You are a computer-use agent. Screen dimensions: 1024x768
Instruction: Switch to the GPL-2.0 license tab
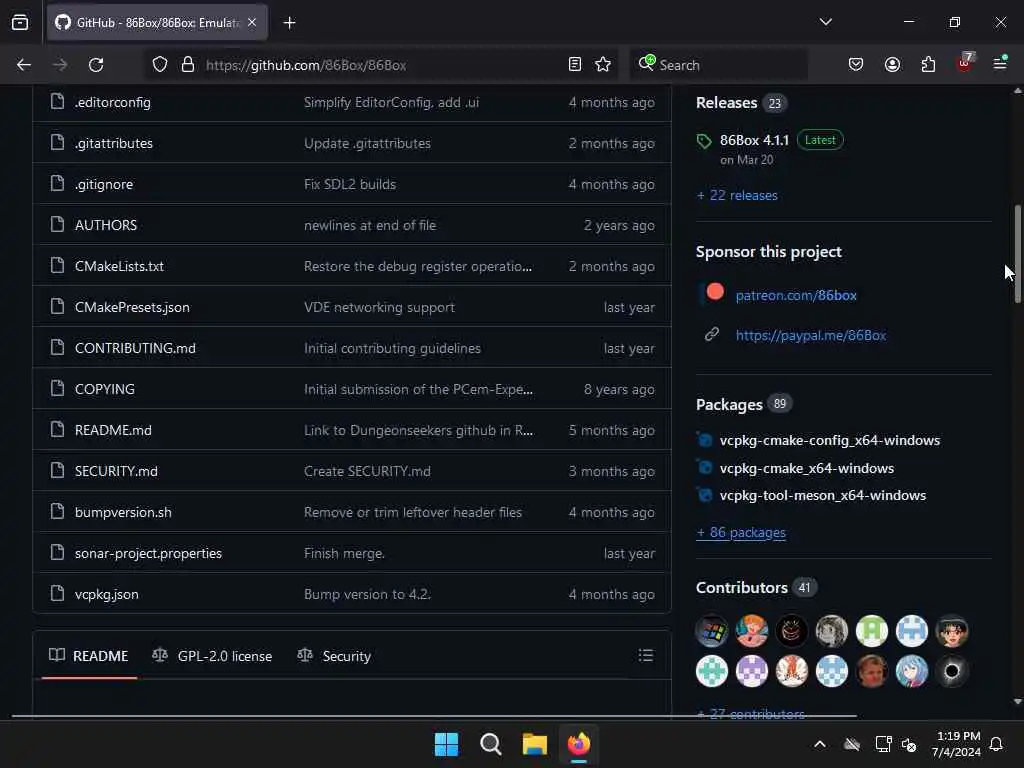(212, 656)
